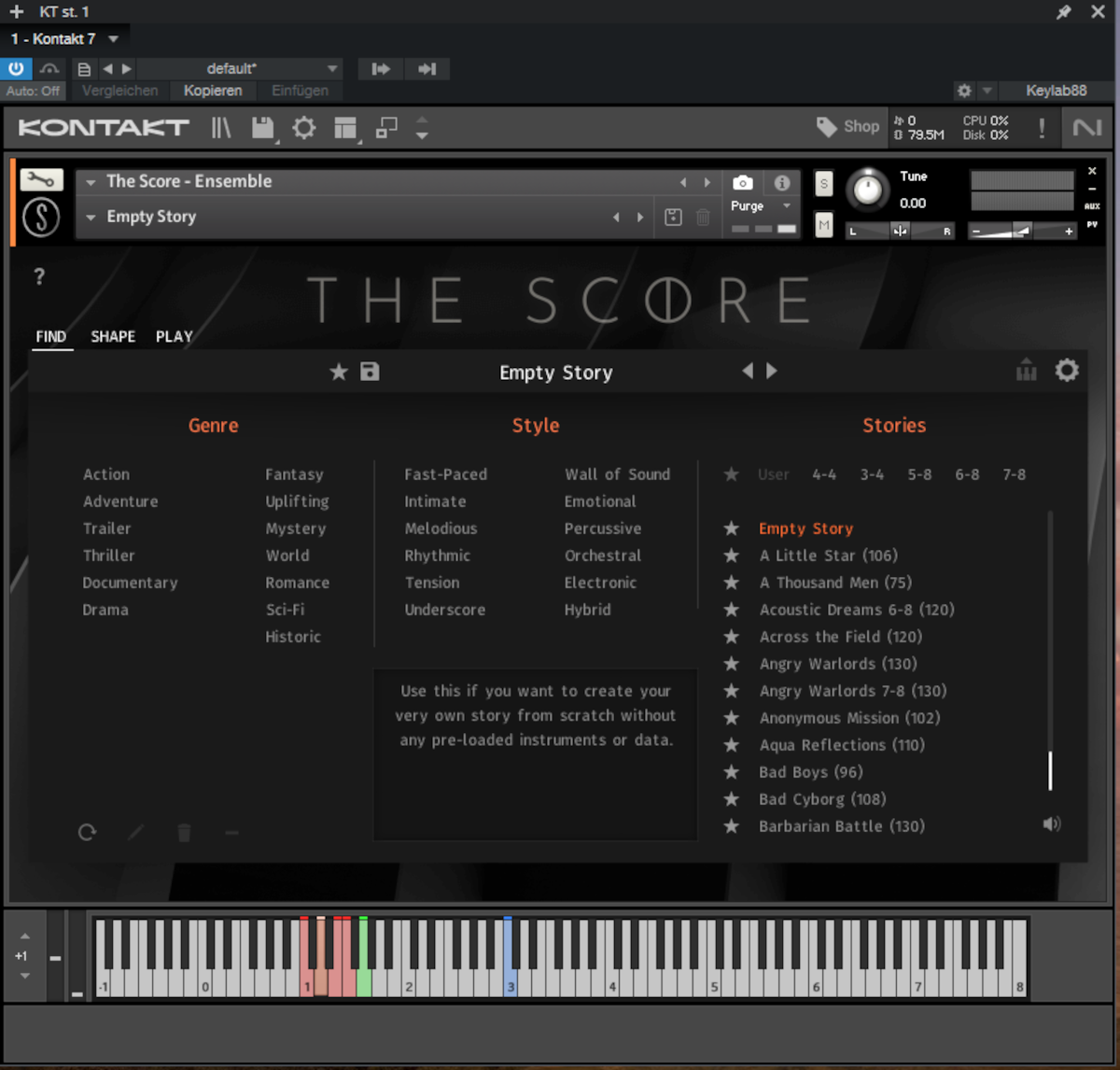Switch to the FIND tab

coord(51,336)
